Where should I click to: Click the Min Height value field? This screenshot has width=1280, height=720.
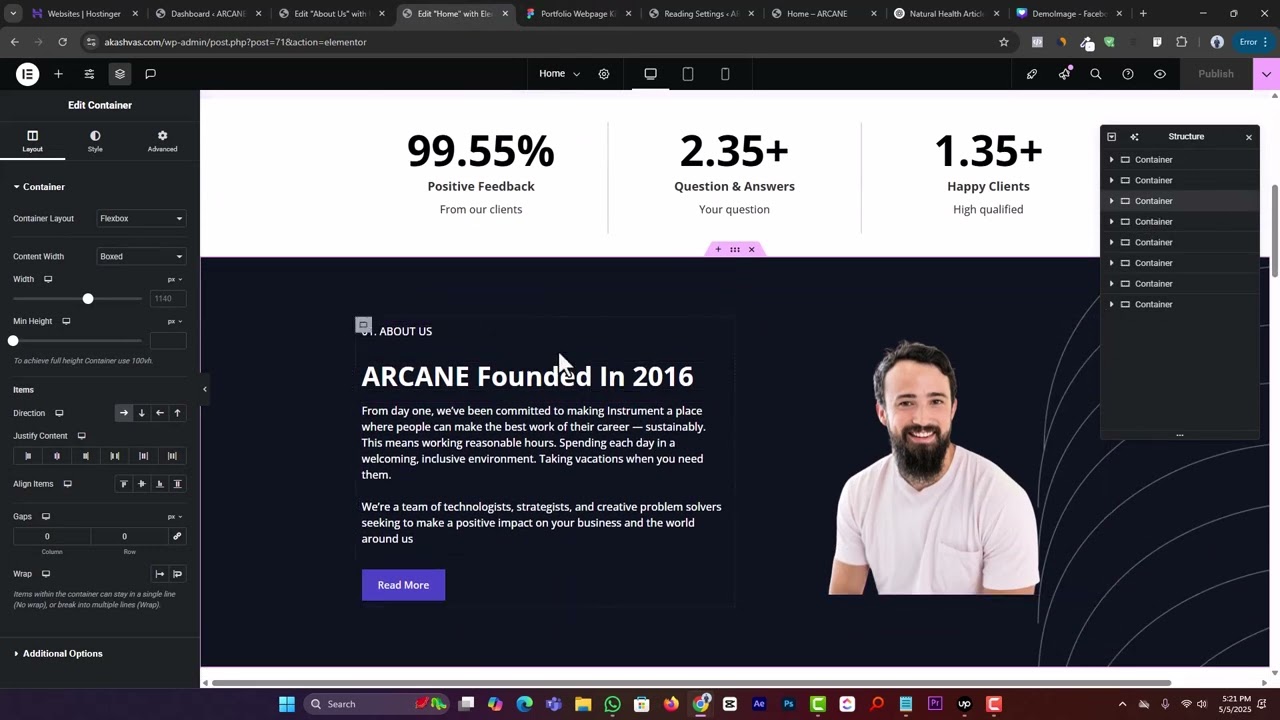coord(167,341)
